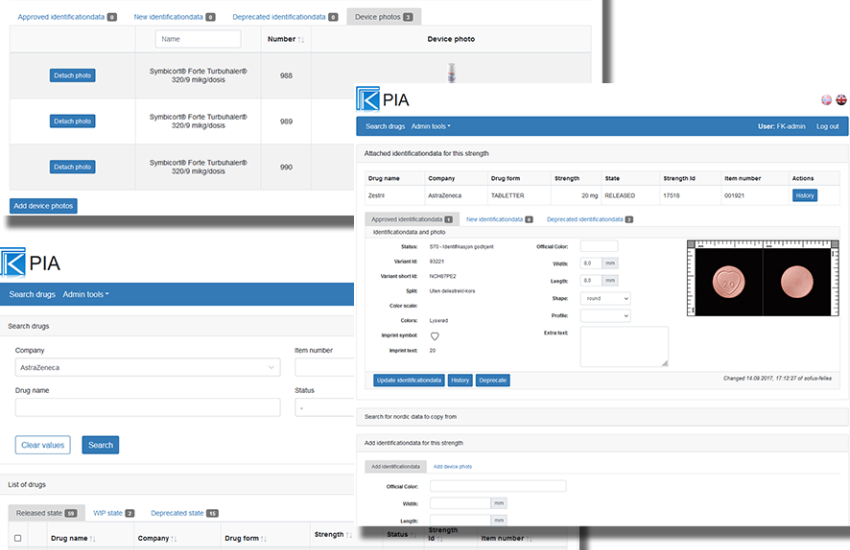Sort drug list by Company arrows
This screenshot has width=850, height=550.
173,539
